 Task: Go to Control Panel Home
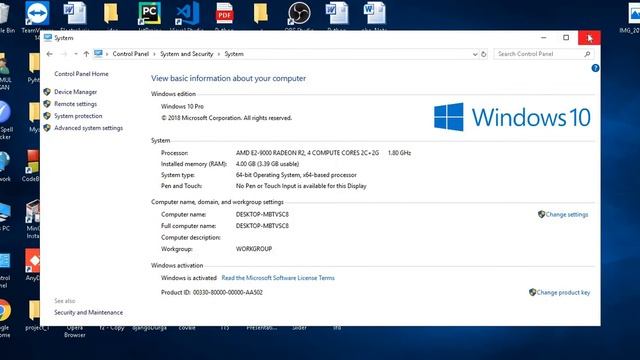point(81,74)
